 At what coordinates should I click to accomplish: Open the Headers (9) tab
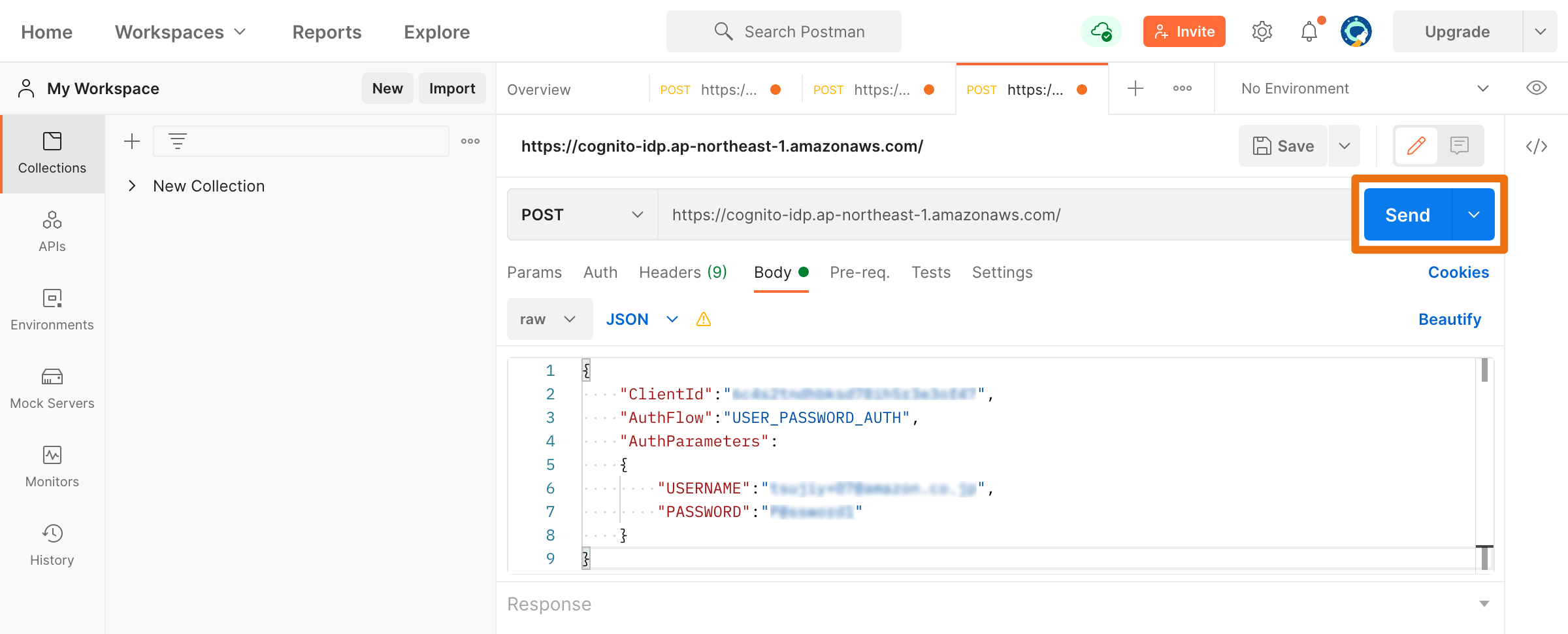[683, 272]
